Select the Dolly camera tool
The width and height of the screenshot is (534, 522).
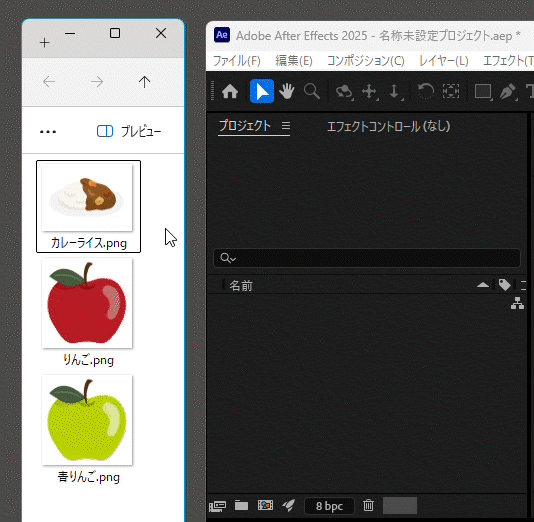pos(394,91)
